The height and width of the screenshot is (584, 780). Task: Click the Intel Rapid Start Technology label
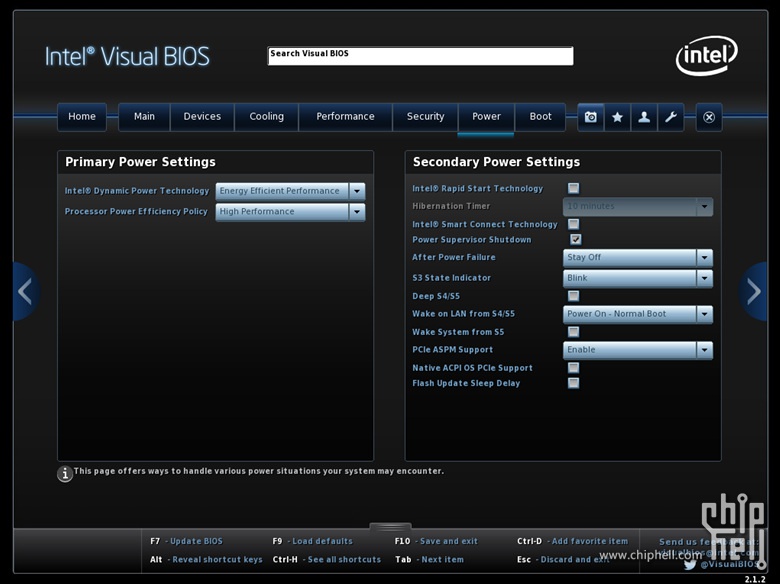pos(478,189)
